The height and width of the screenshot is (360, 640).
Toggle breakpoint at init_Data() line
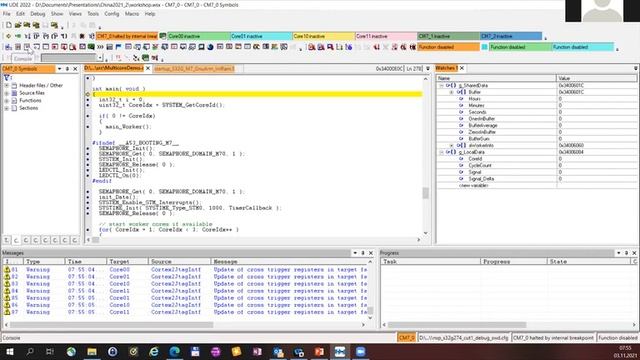coord(88,197)
